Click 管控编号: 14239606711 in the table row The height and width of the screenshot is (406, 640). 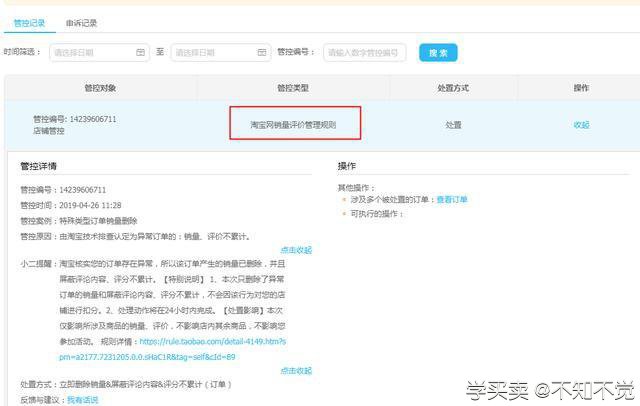click(x=75, y=119)
